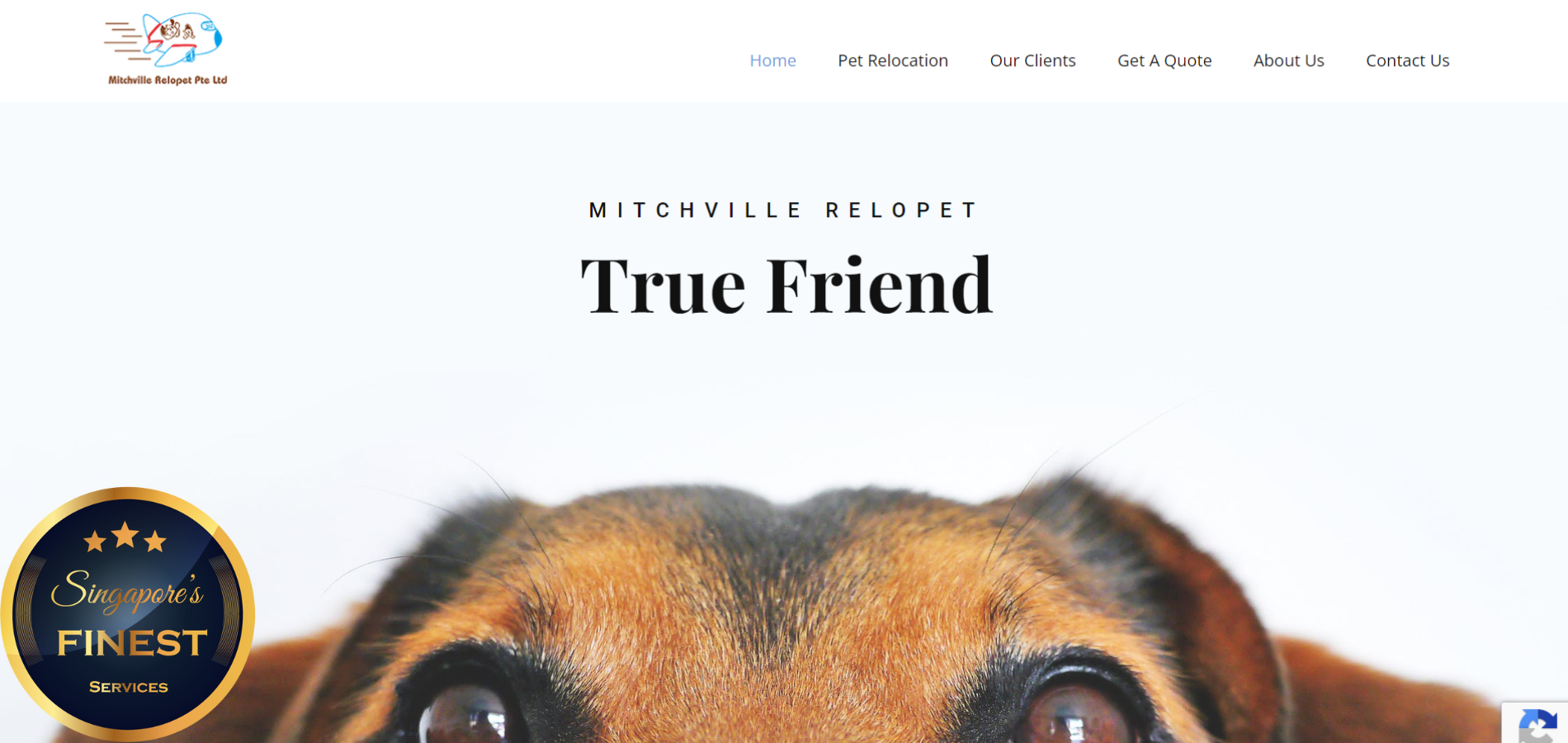Screen dimensions: 1568x743
Task: Go to Our Clients page
Action: pyautogui.click(x=1032, y=60)
